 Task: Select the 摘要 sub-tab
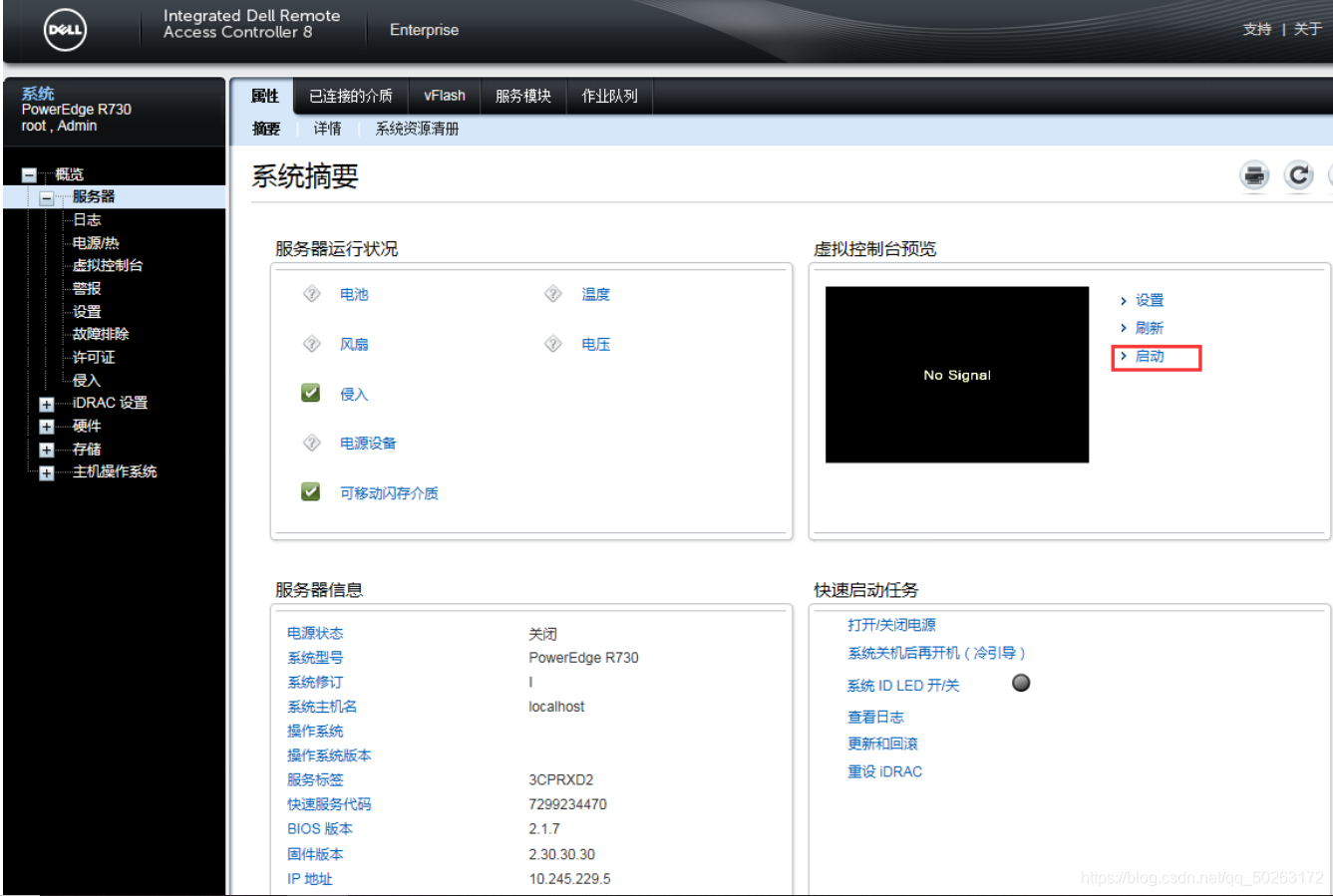(266, 129)
